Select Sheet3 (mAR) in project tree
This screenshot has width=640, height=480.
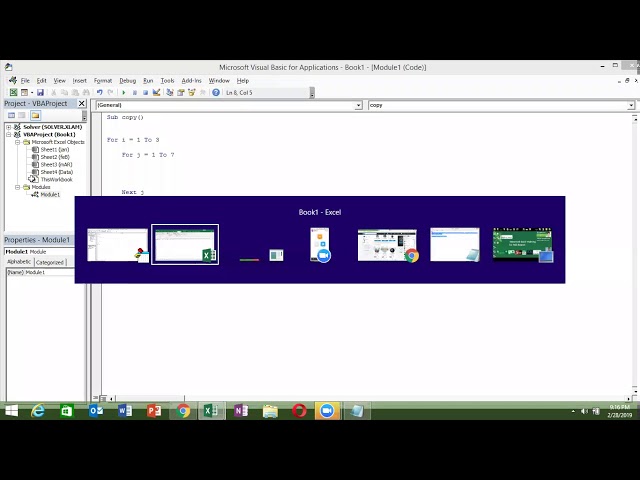point(56,164)
